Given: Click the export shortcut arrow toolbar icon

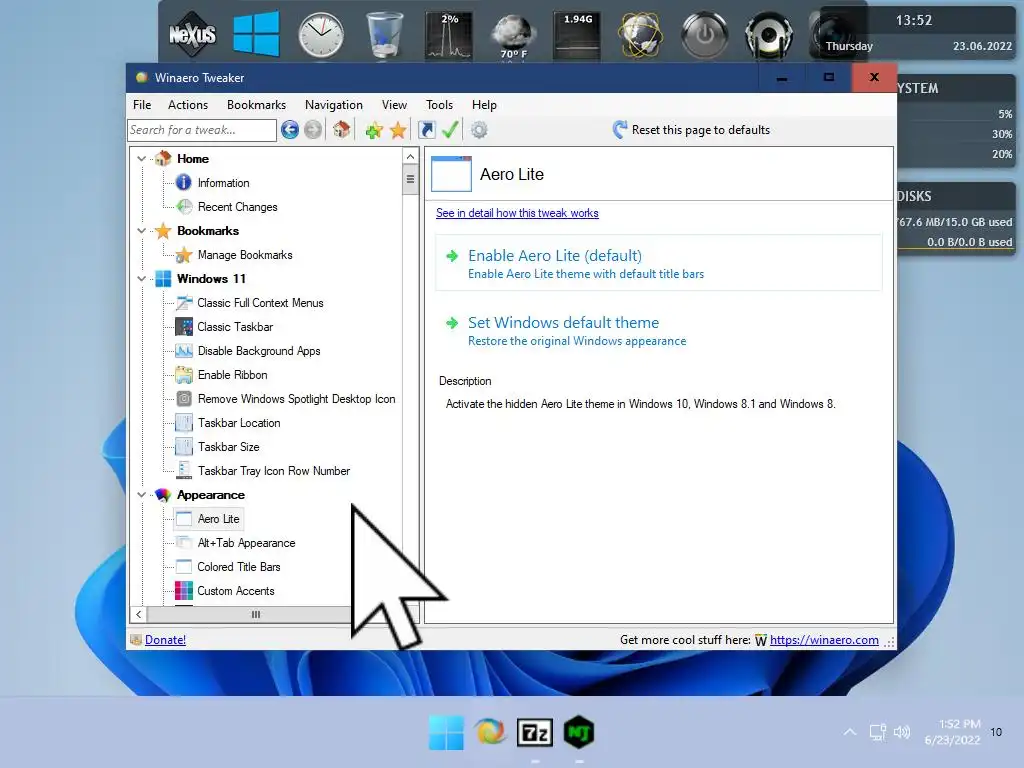Looking at the screenshot, I should 426,130.
